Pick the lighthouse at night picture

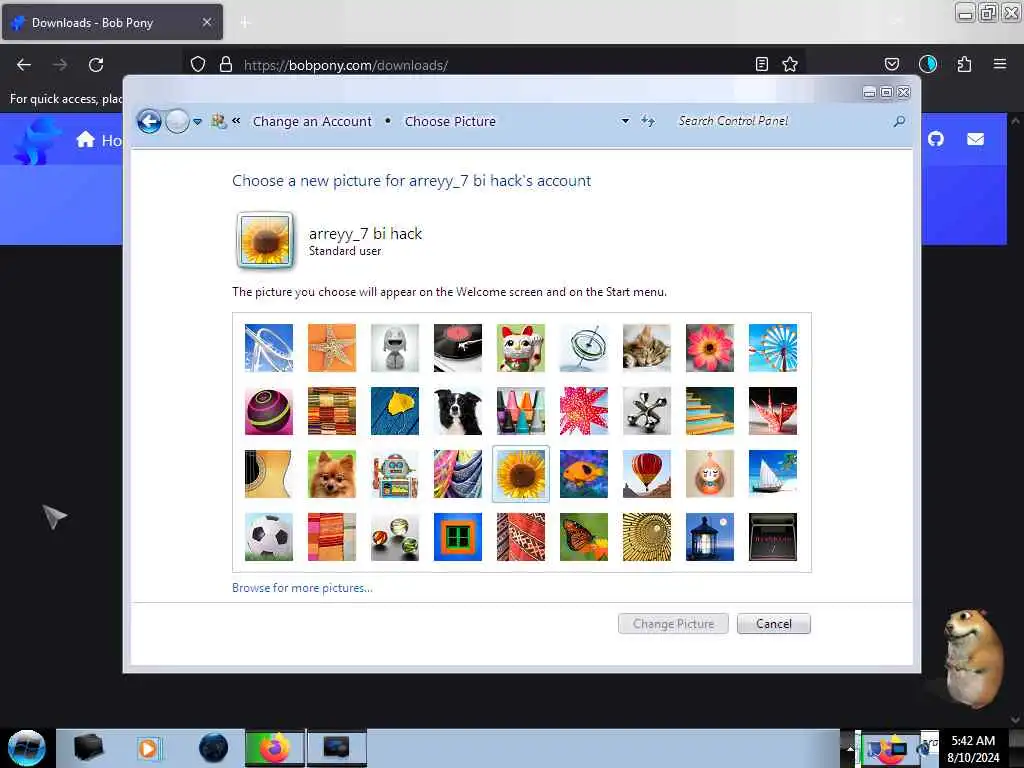(x=710, y=537)
